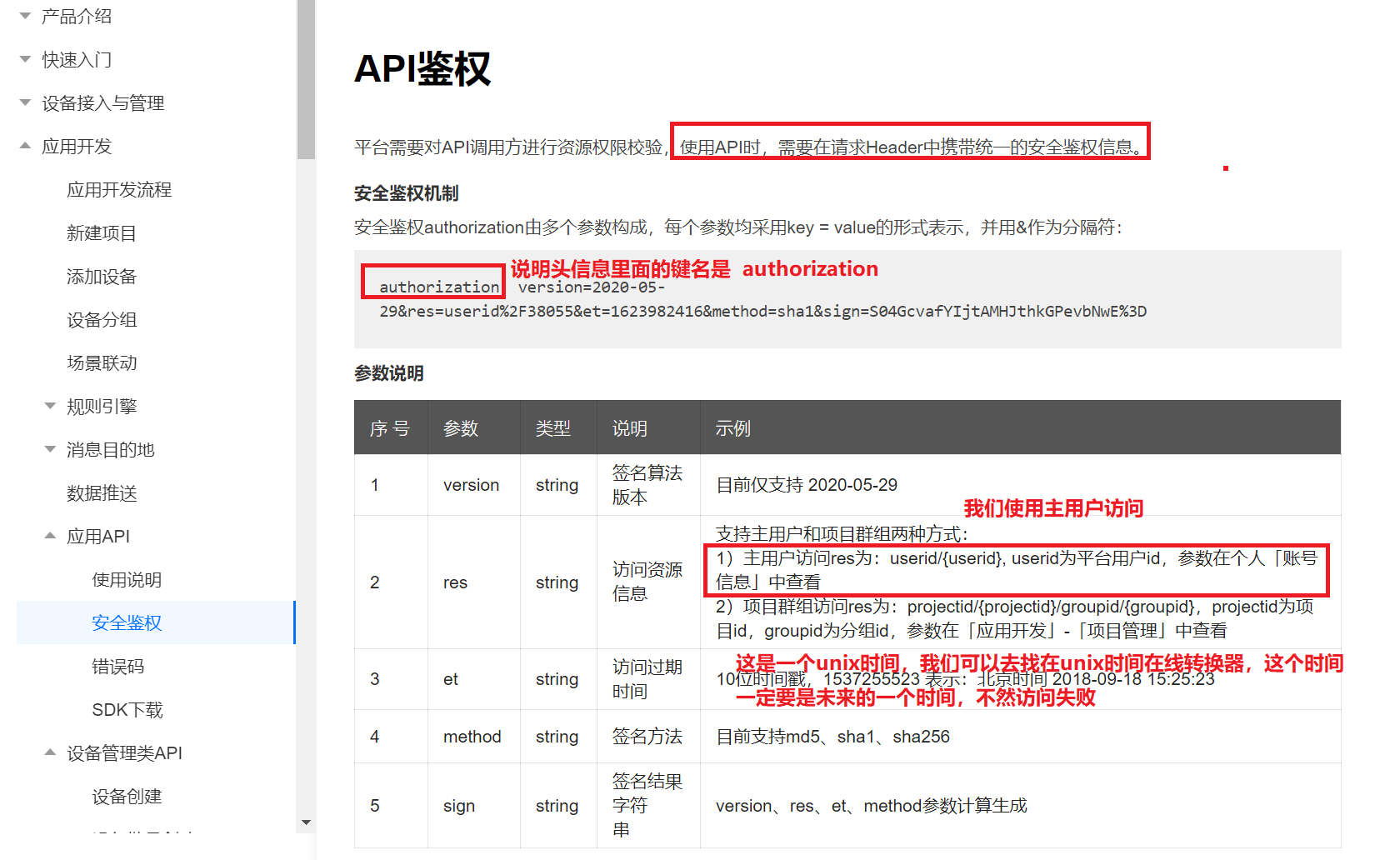Click the version=2020-05- text in code block
The width and height of the screenshot is (1400, 860).
click(x=592, y=287)
